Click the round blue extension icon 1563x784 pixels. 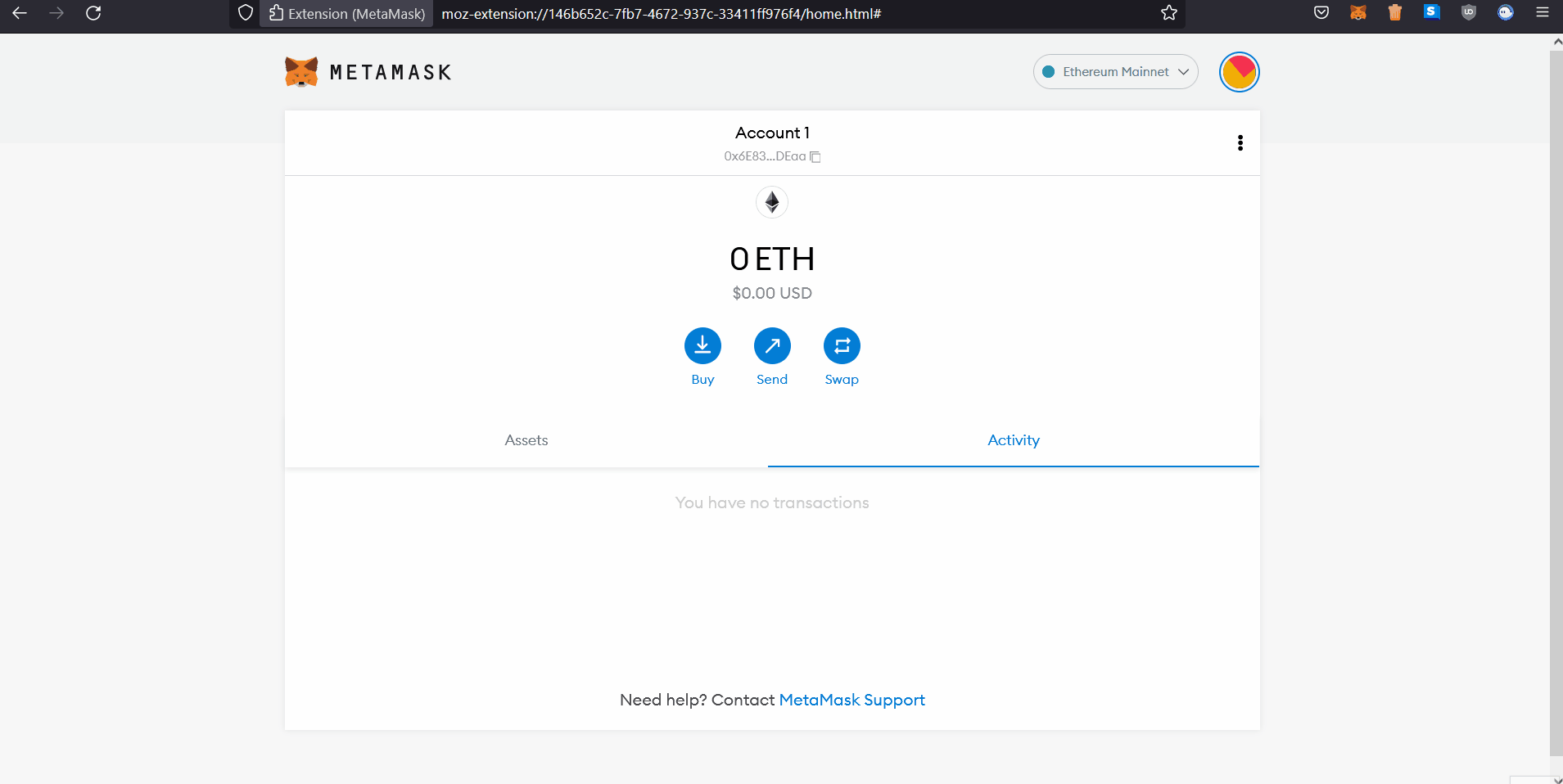pyautogui.click(x=1506, y=12)
